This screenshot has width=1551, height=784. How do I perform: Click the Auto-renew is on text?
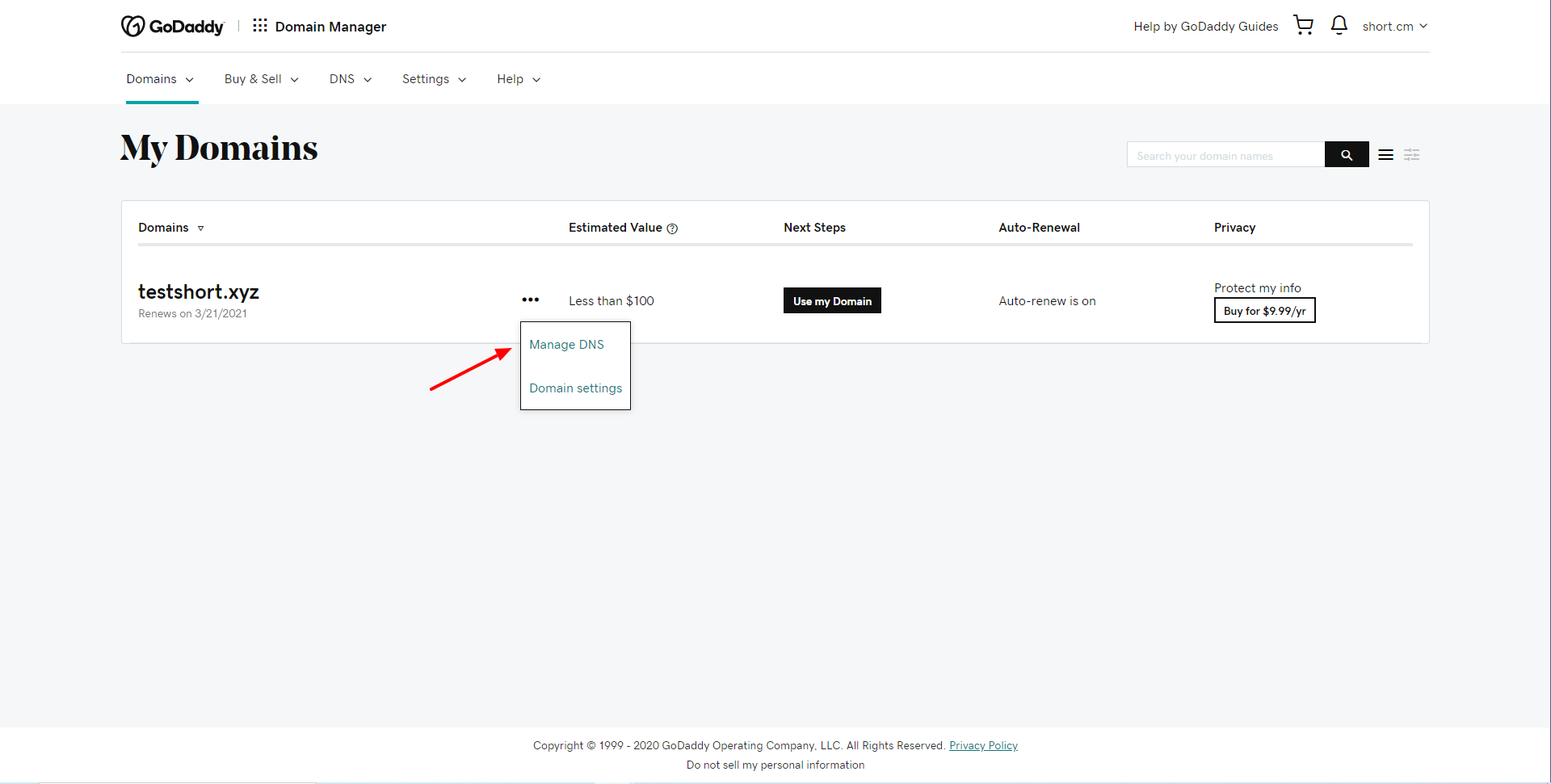[1047, 300]
